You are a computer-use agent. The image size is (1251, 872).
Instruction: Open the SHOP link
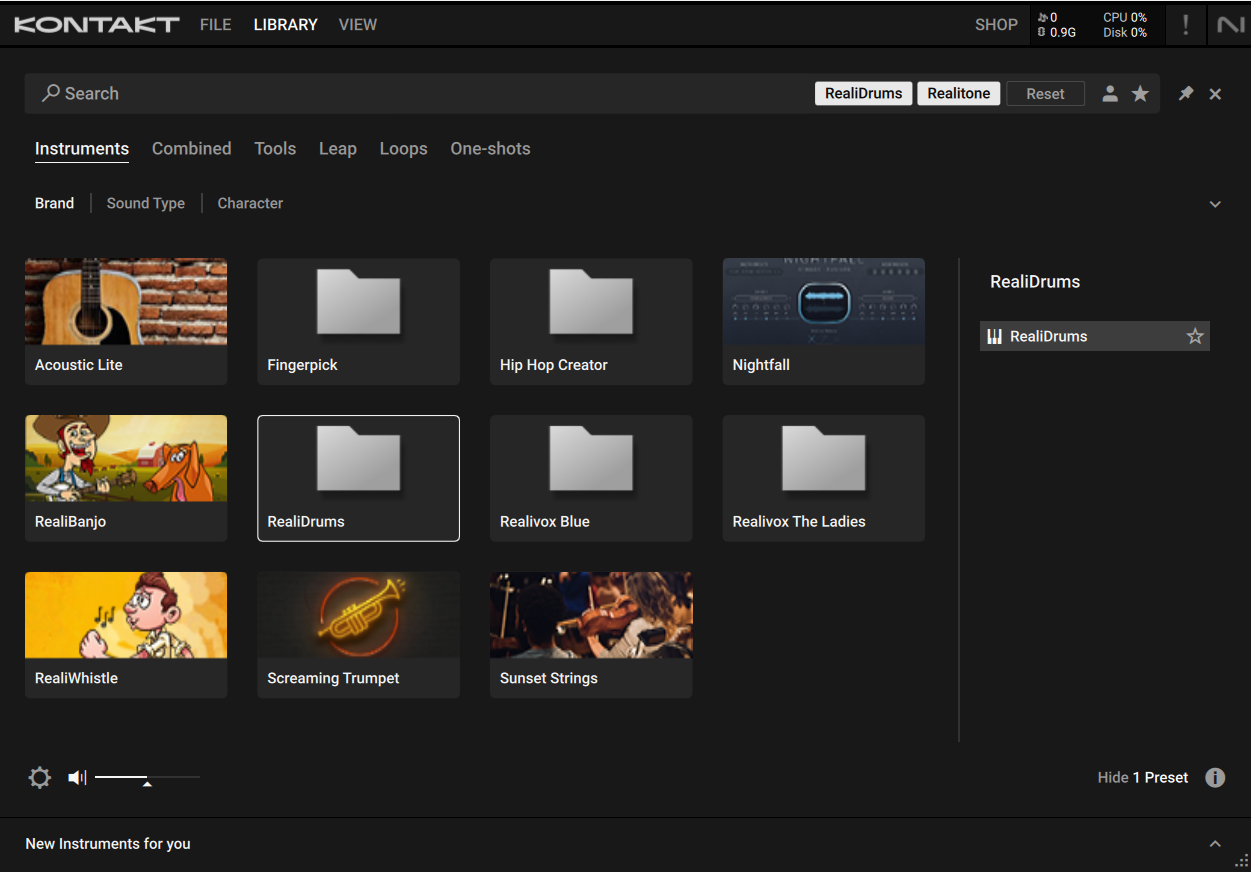pos(996,25)
